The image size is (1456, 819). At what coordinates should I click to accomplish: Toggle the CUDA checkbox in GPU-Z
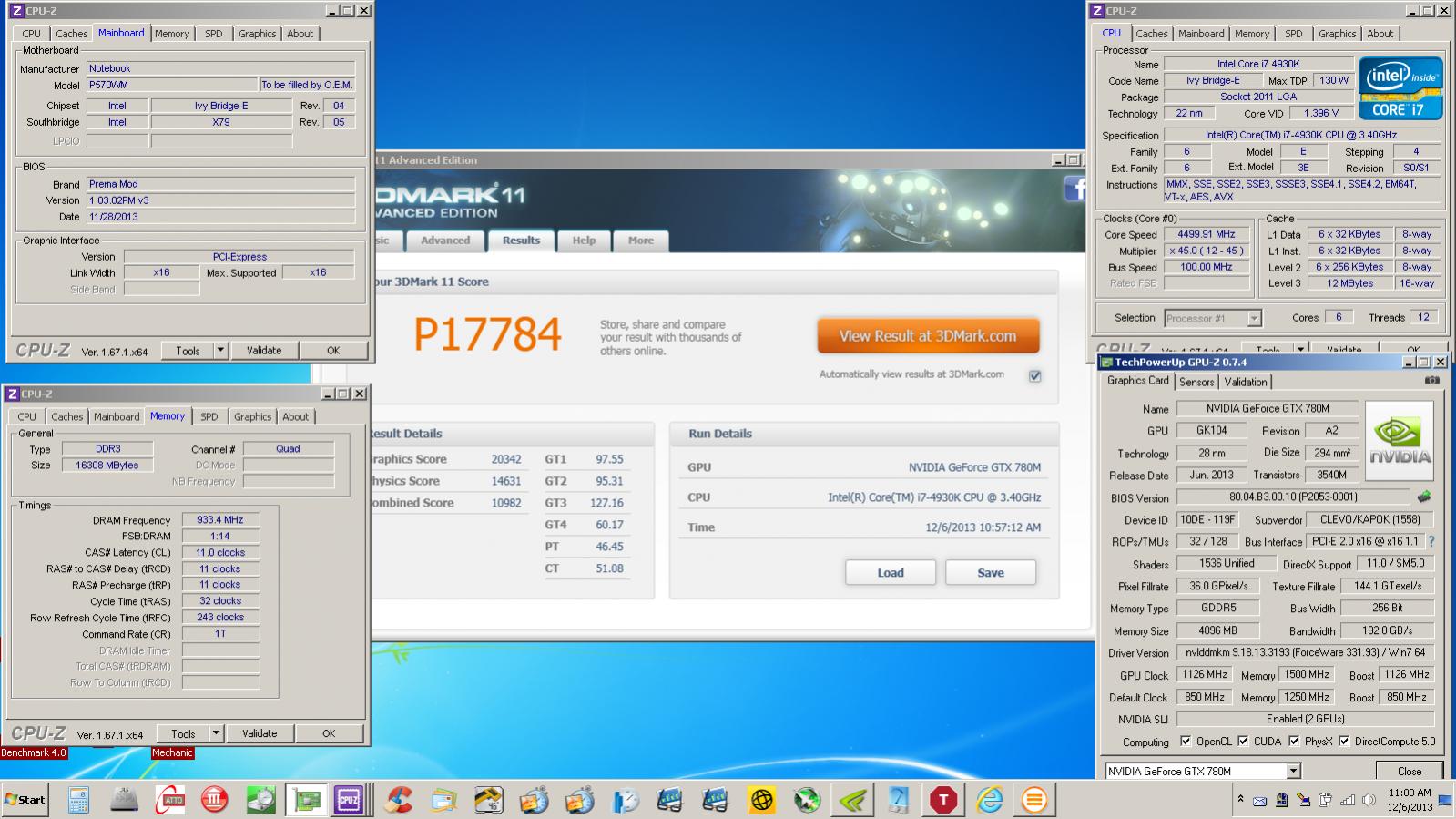click(1243, 741)
